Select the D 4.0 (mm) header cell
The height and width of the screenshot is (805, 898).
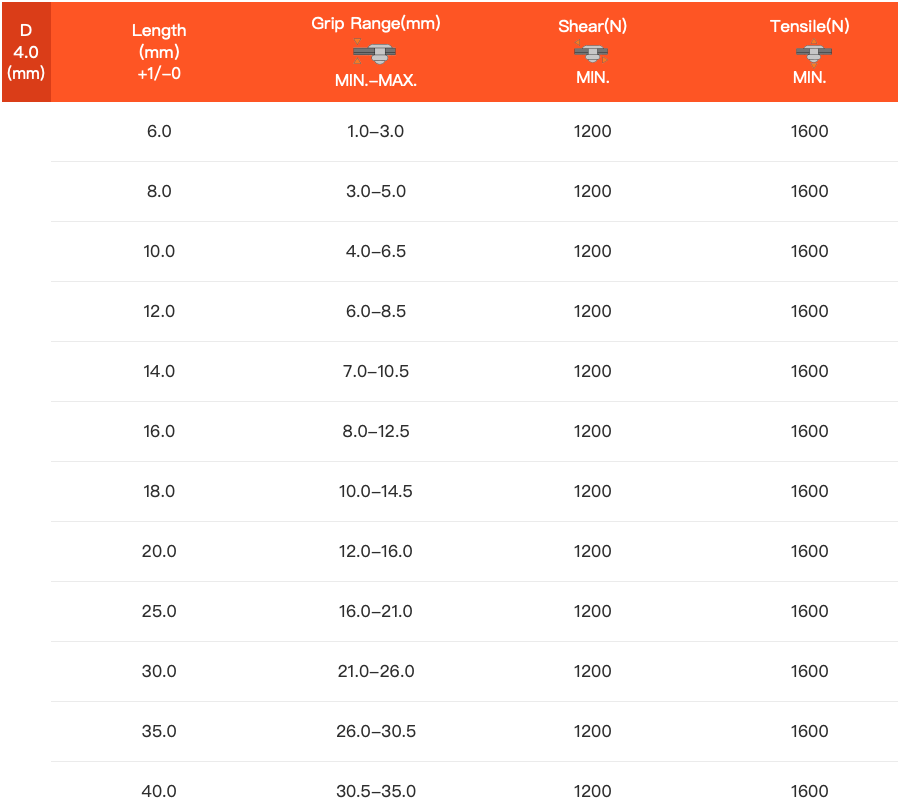26,52
